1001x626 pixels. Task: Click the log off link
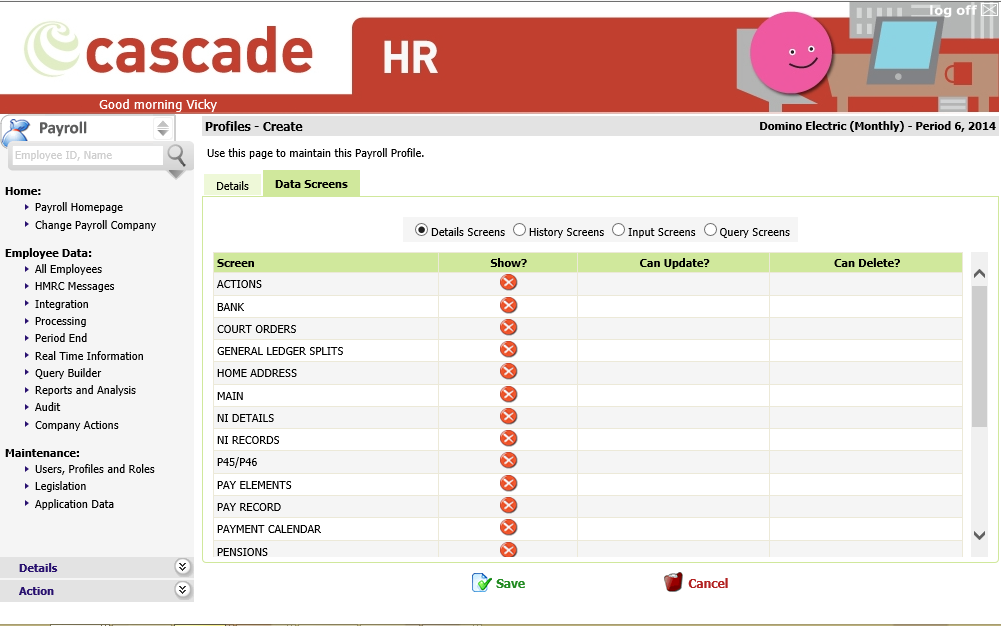pos(952,10)
